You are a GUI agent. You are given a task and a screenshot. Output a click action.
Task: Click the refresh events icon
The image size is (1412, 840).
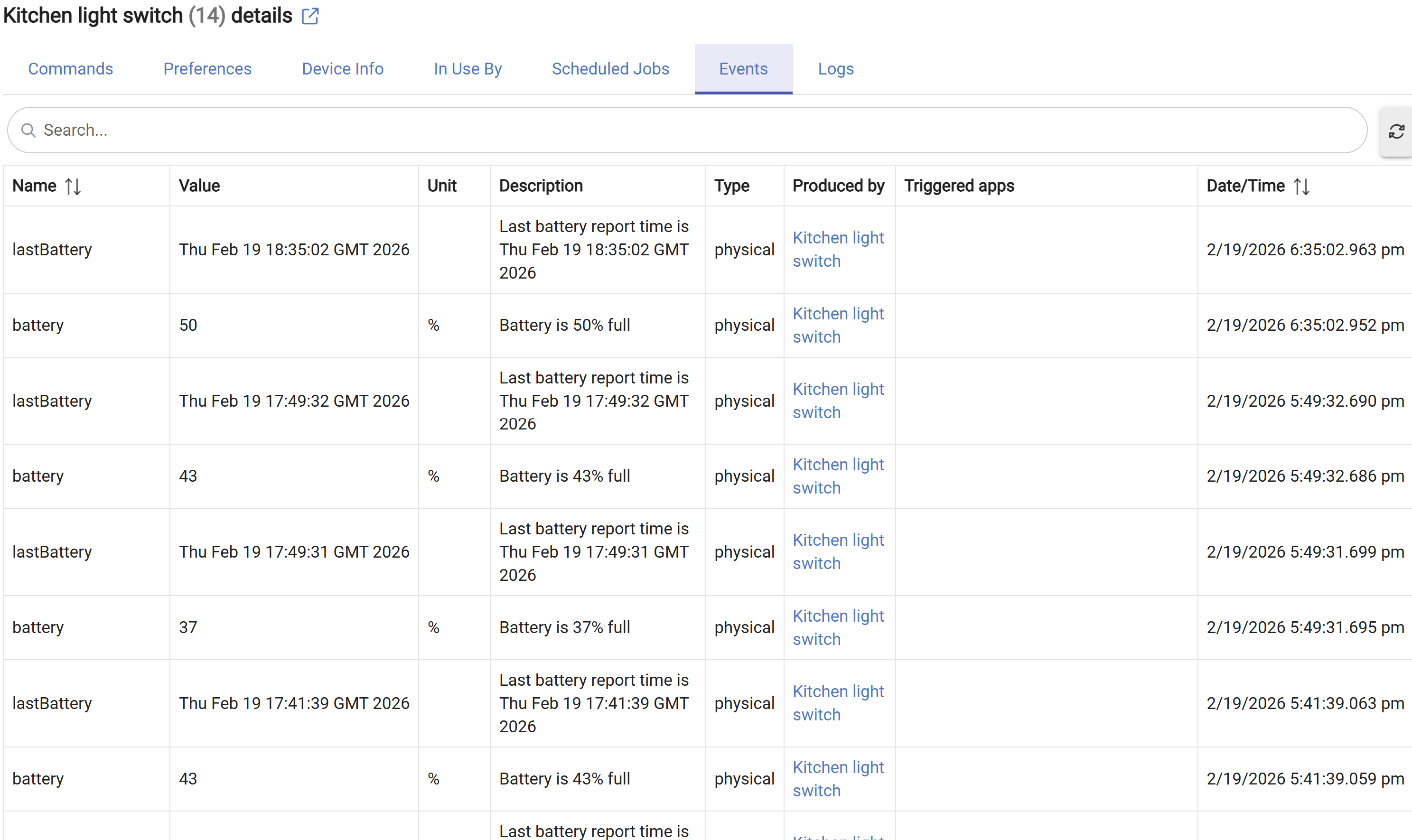click(x=1396, y=131)
